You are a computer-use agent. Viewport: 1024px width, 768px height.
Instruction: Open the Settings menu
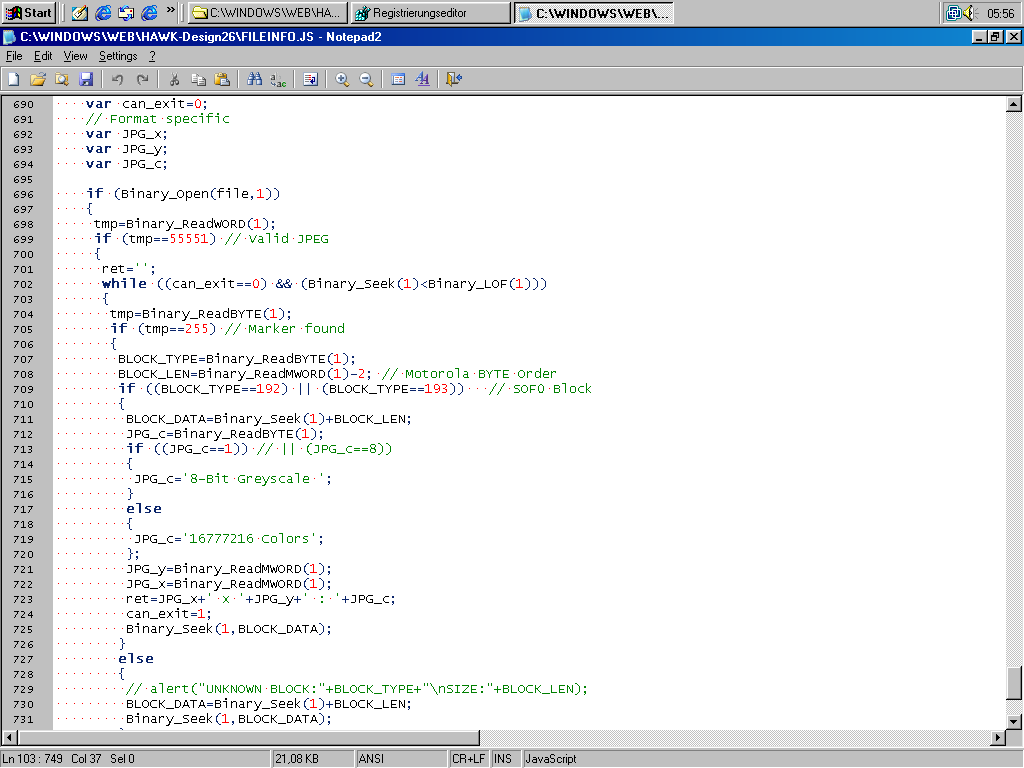pyautogui.click(x=118, y=56)
